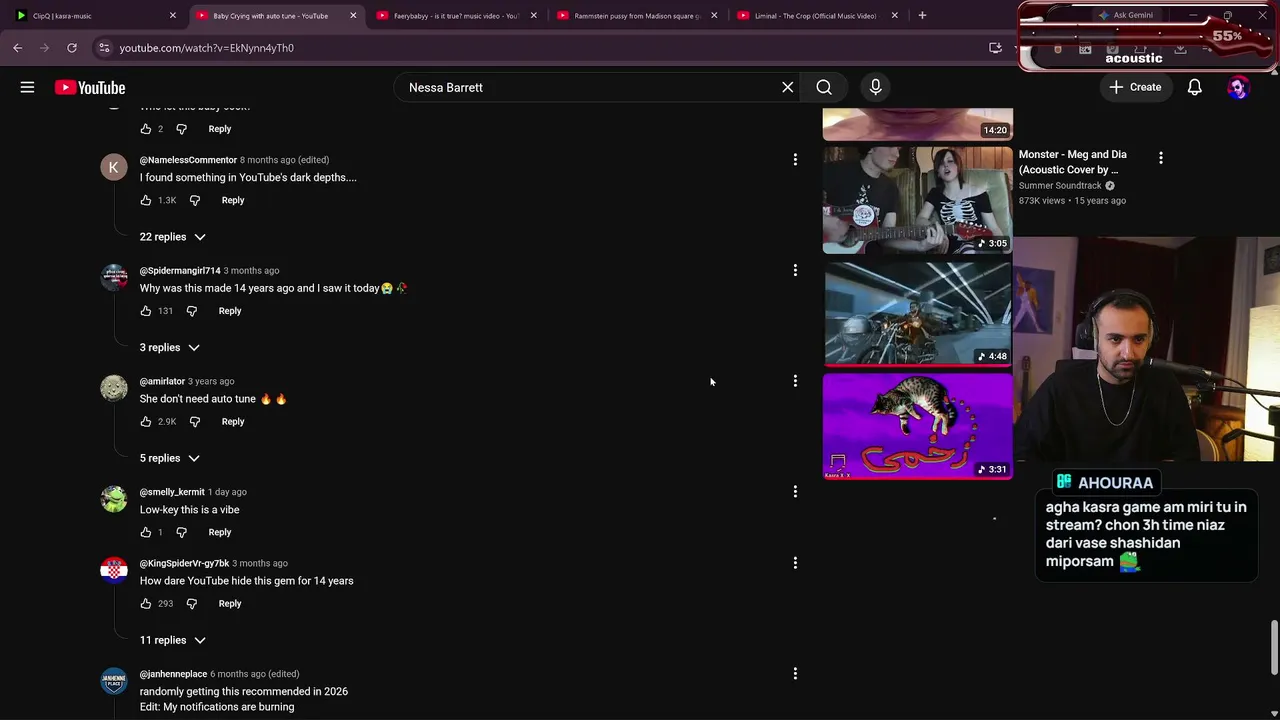
Task: Switch to the Liminal - The Crop tab
Action: 817,16
